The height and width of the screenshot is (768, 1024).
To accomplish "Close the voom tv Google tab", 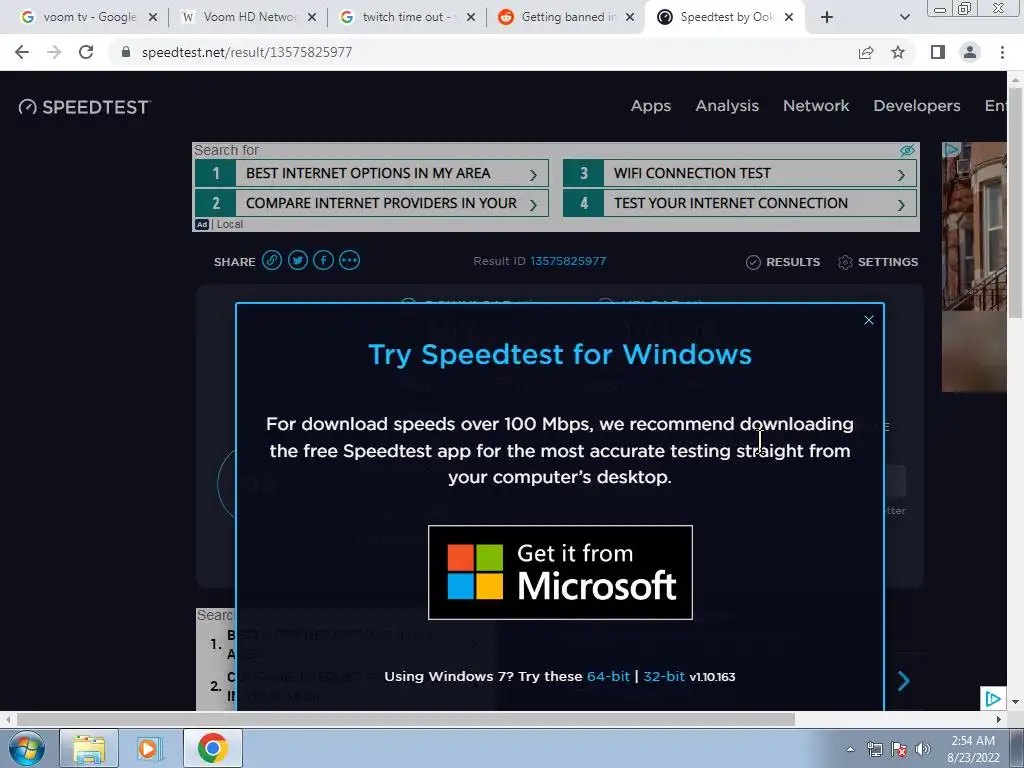I will point(153,18).
